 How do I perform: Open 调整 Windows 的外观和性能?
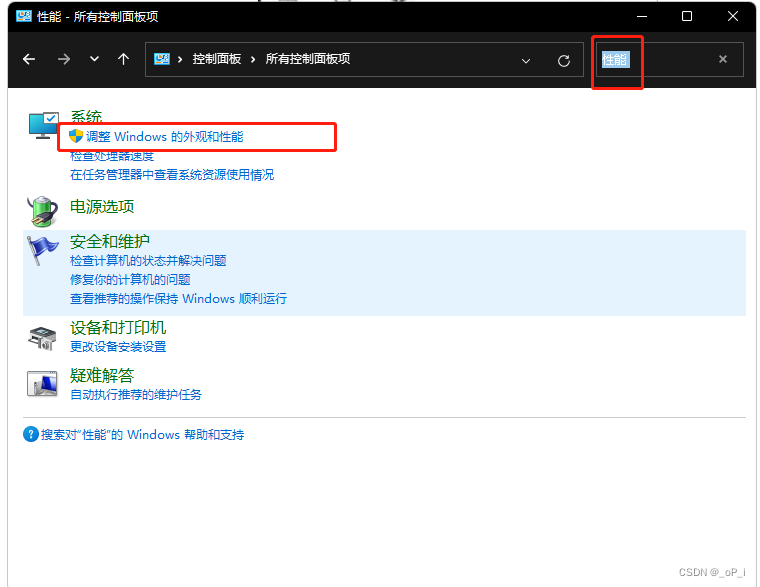pos(164,137)
